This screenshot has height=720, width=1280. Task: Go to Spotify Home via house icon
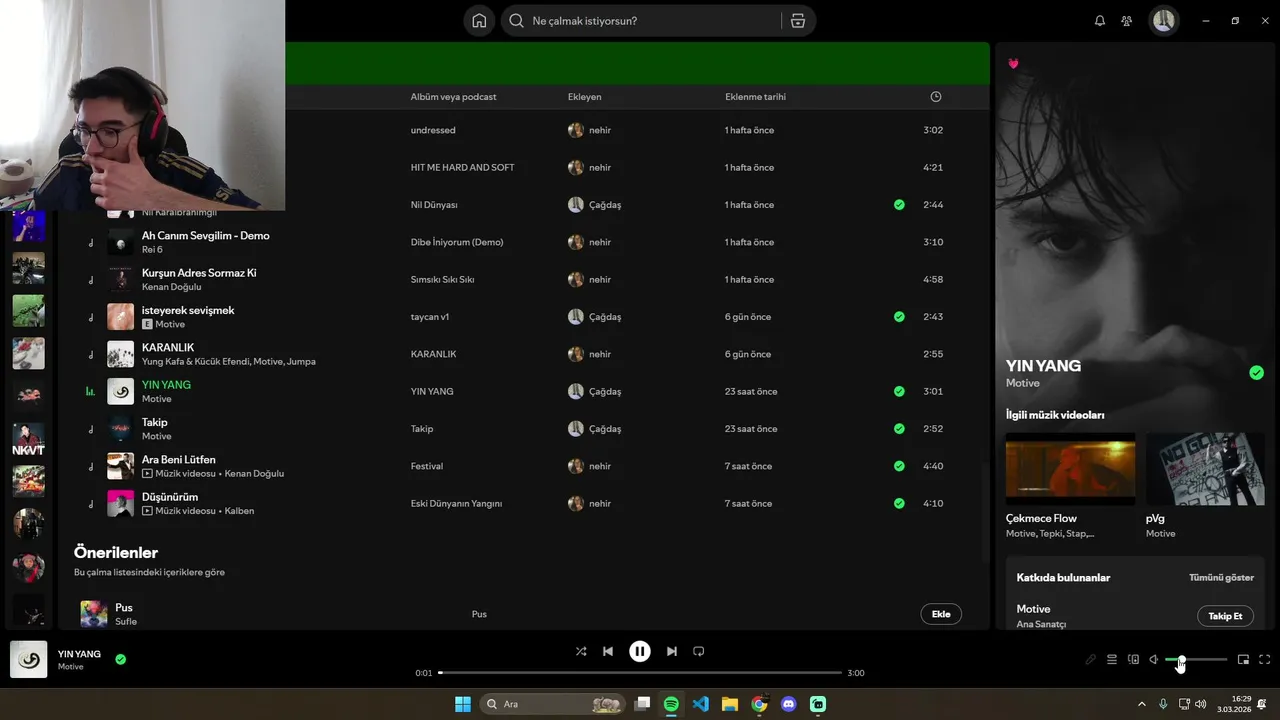pyautogui.click(x=479, y=21)
